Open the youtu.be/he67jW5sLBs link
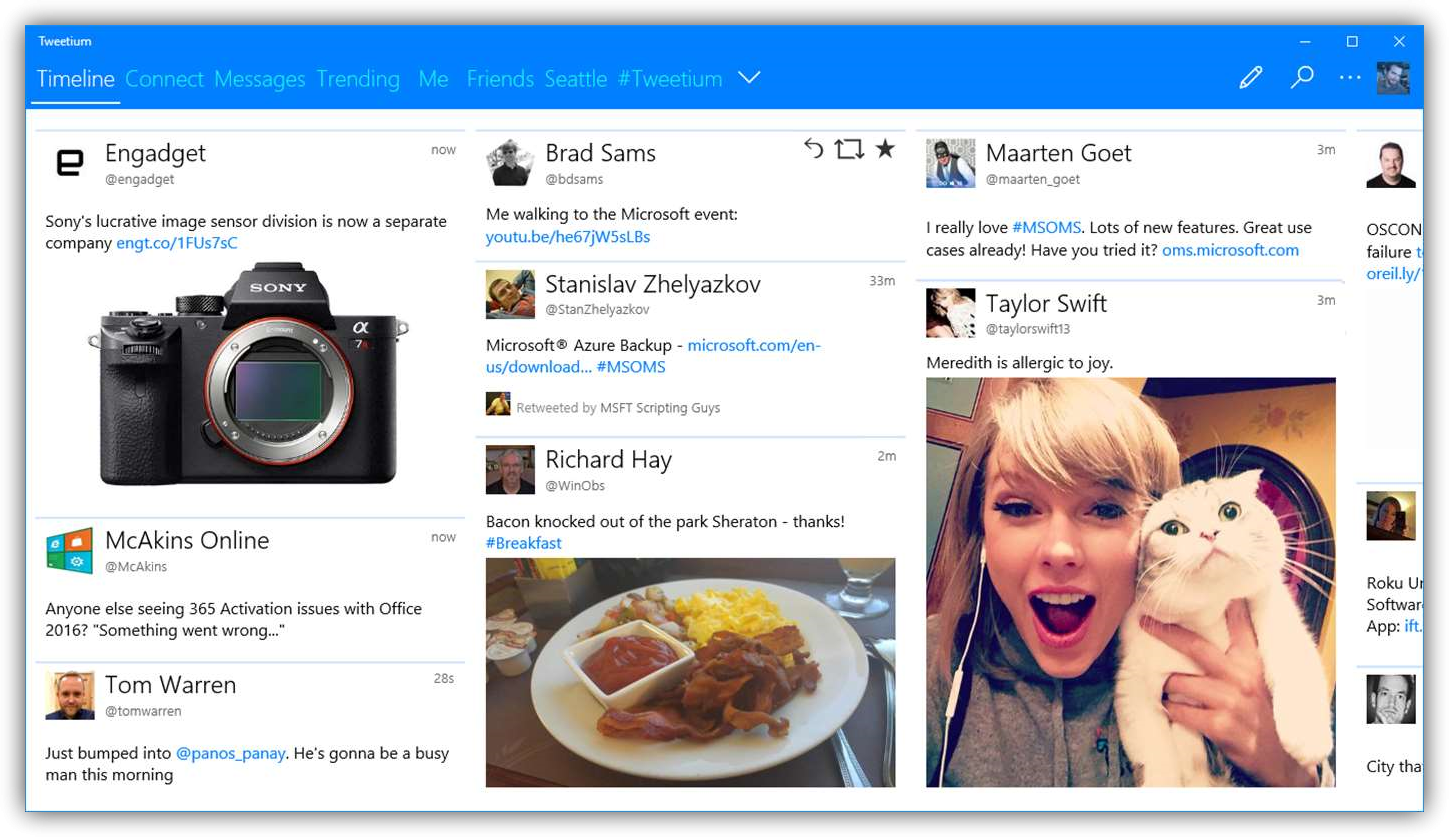Screen dimensions: 1449x837 (568, 237)
